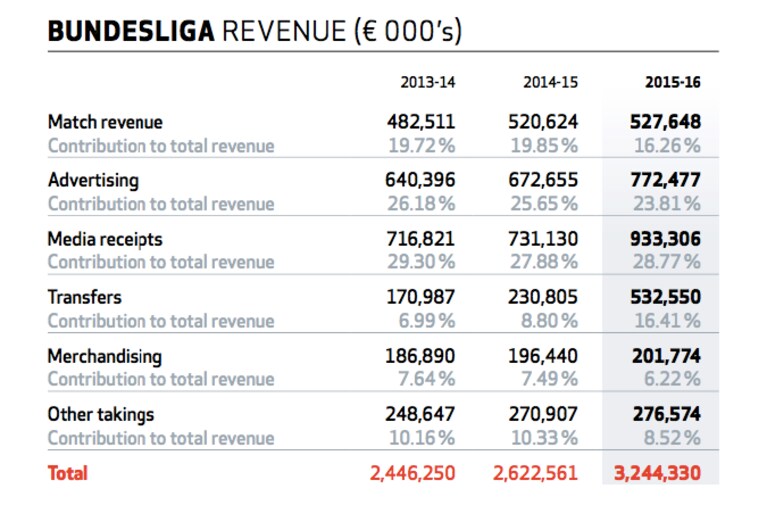Select the 2015-16 total value 3,244,330
The width and height of the screenshot is (767, 505).
[657, 473]
